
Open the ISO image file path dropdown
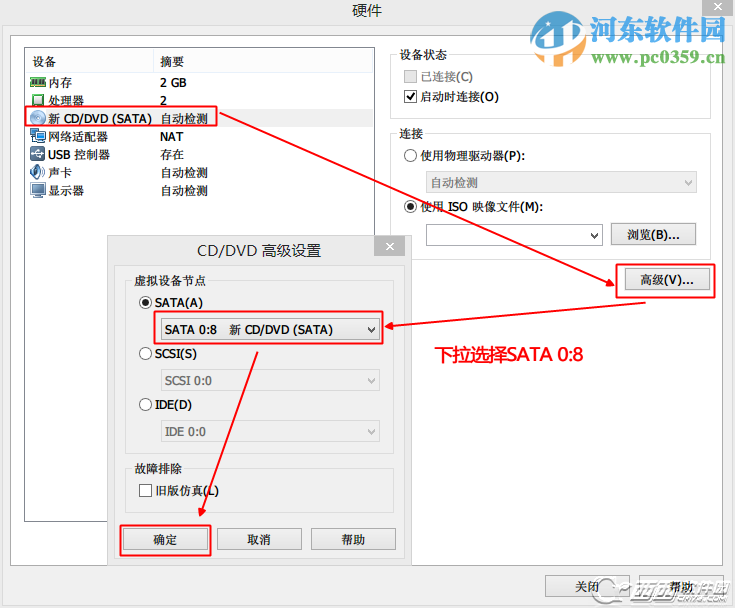pos(514,234)
